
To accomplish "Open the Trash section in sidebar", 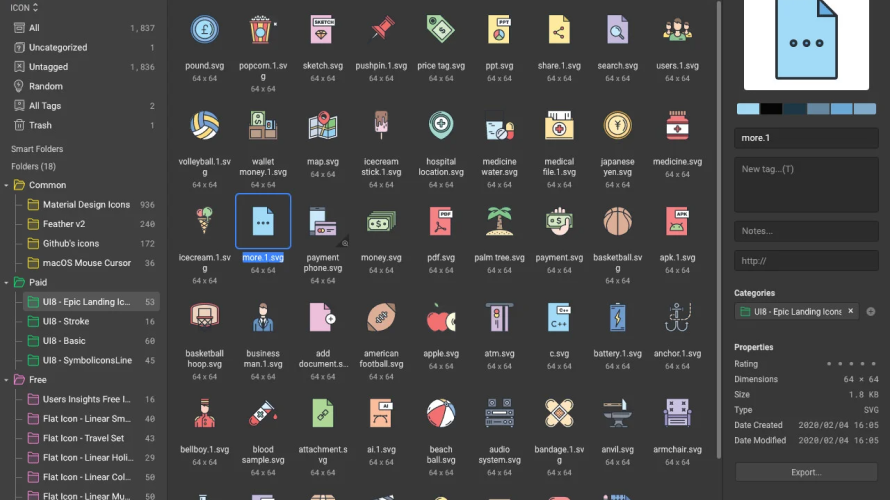I will pos(40,125).
